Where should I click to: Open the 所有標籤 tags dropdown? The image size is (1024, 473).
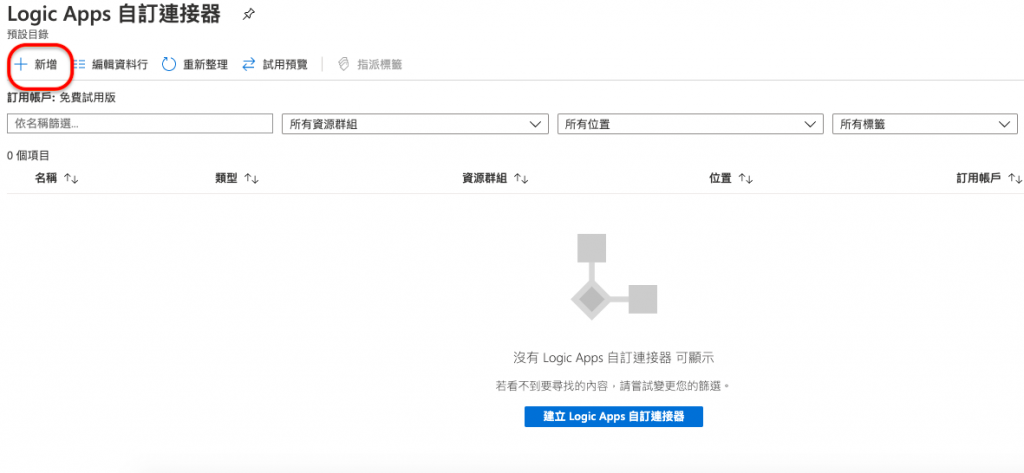click(925, 124)
